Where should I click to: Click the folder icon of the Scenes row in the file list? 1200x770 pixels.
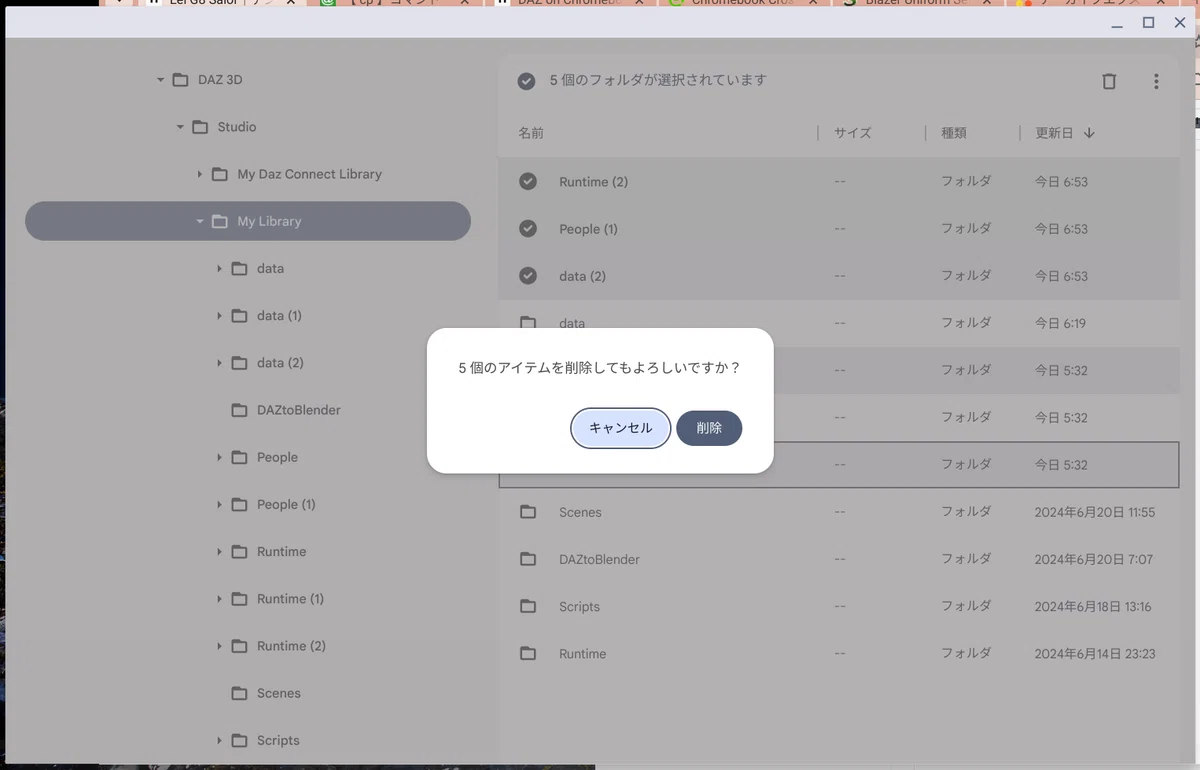(x=528, y=512)
